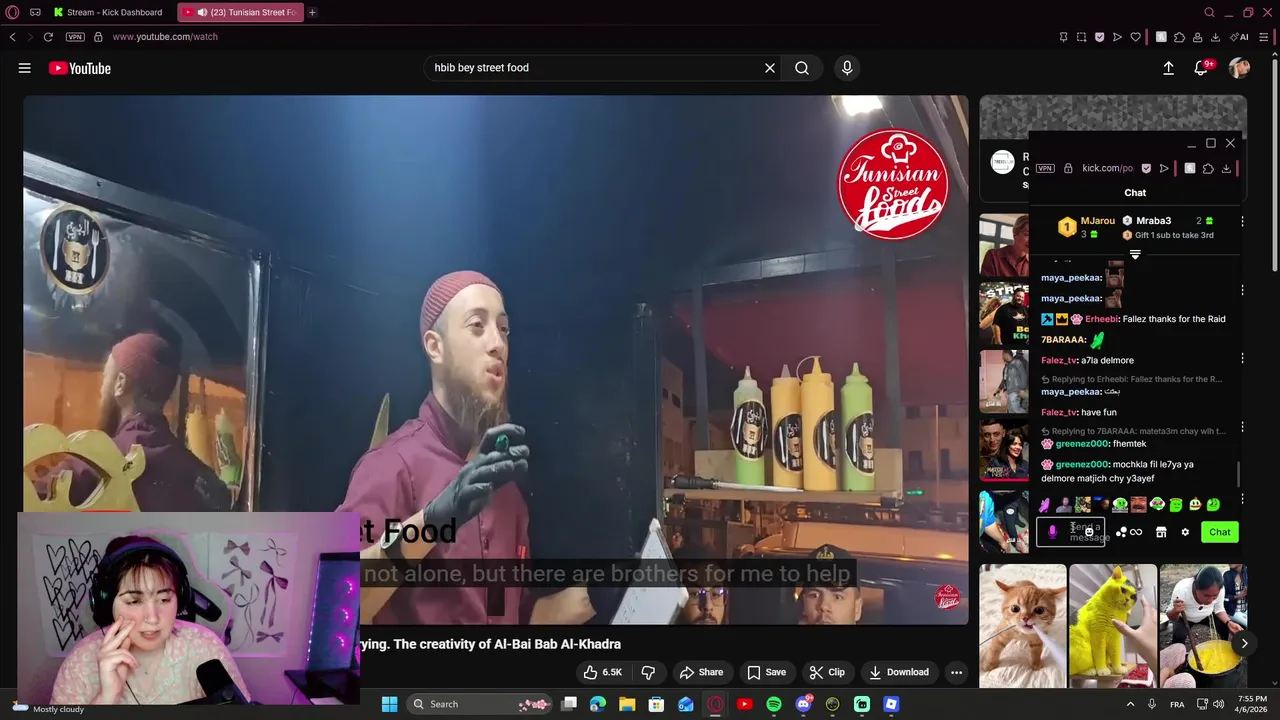Viewport: 1280px width, 720px height.
Task: Clear the YouTube search box text
Action: [770, 68]
